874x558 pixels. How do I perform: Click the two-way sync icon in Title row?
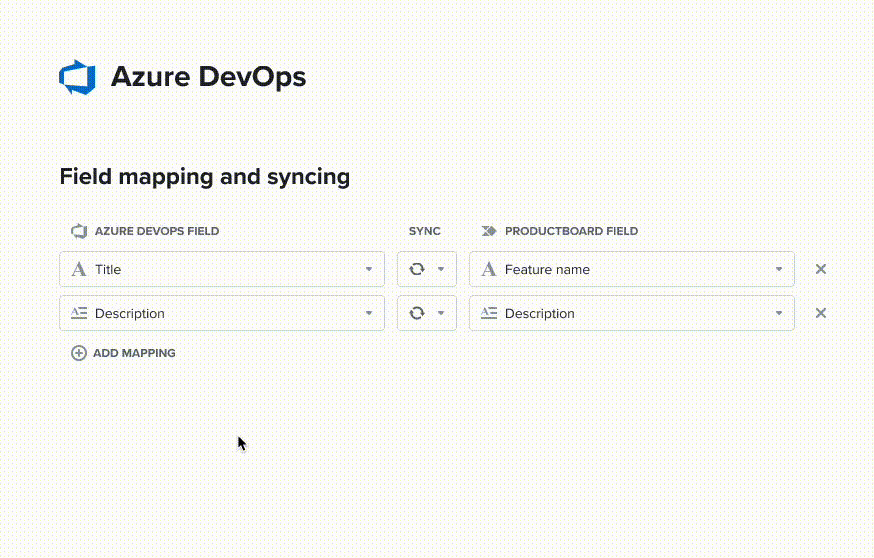pyautogui.click(x=417, y=269)
